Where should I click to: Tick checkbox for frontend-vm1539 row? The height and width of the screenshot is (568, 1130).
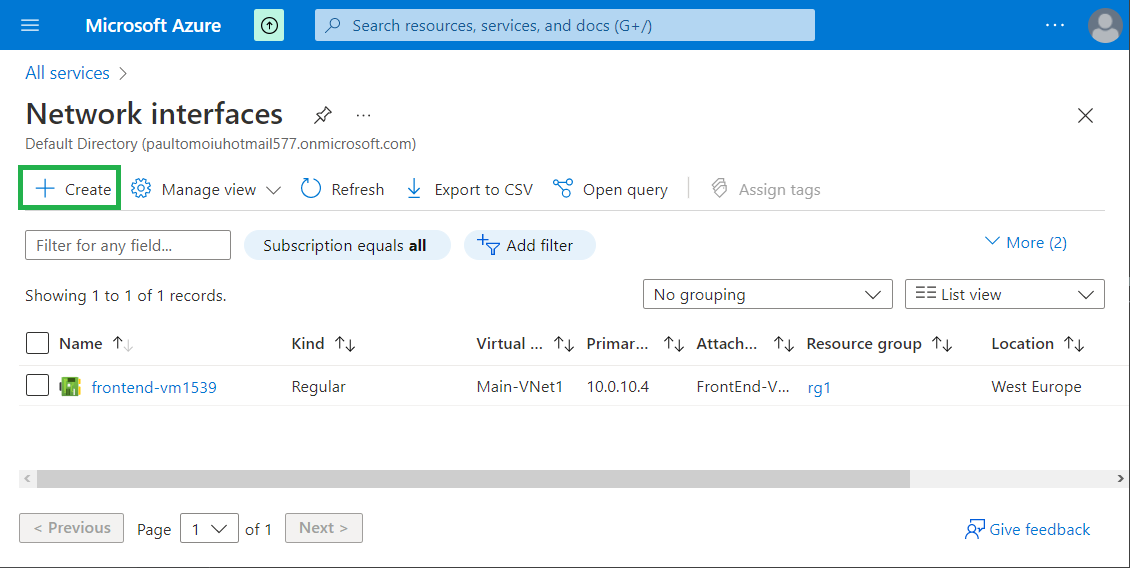pyautogui.click(x=37, y=386)
